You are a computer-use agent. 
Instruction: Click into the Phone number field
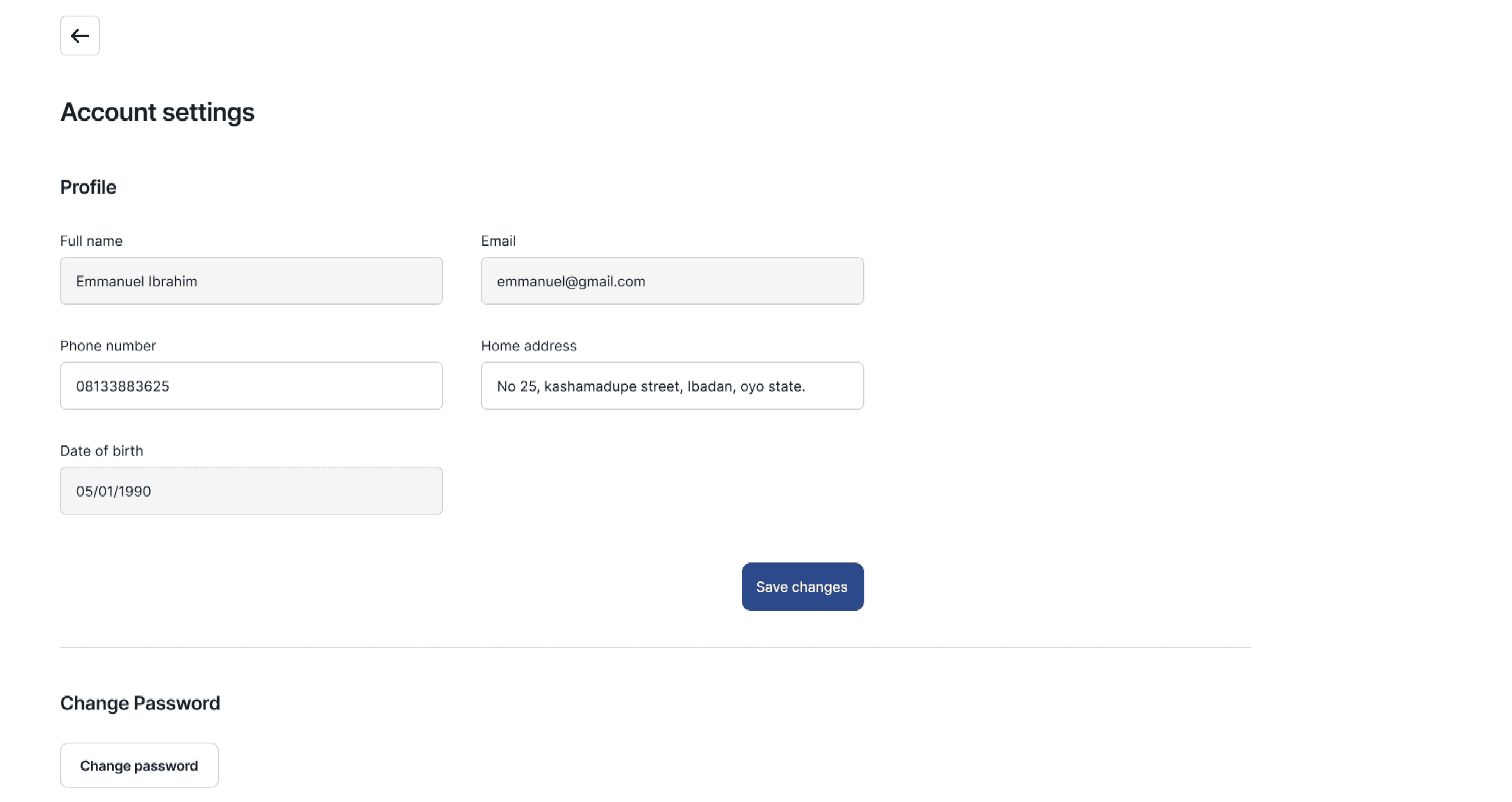tap(251, 386)
